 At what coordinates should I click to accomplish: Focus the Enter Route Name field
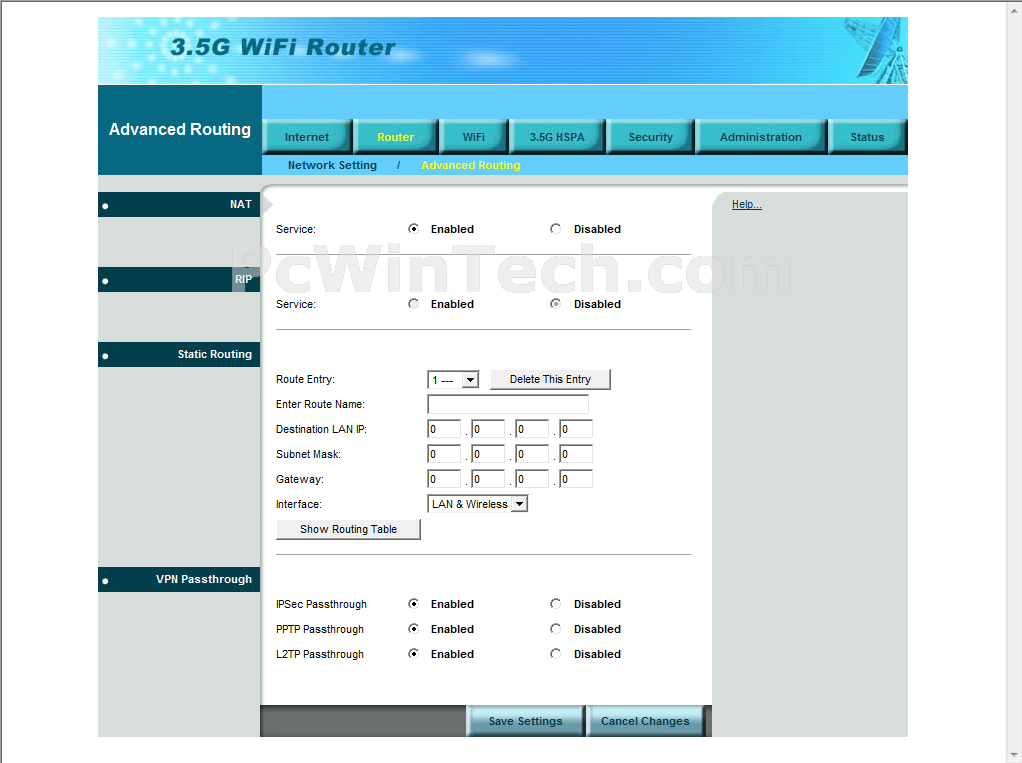[508, 404]
